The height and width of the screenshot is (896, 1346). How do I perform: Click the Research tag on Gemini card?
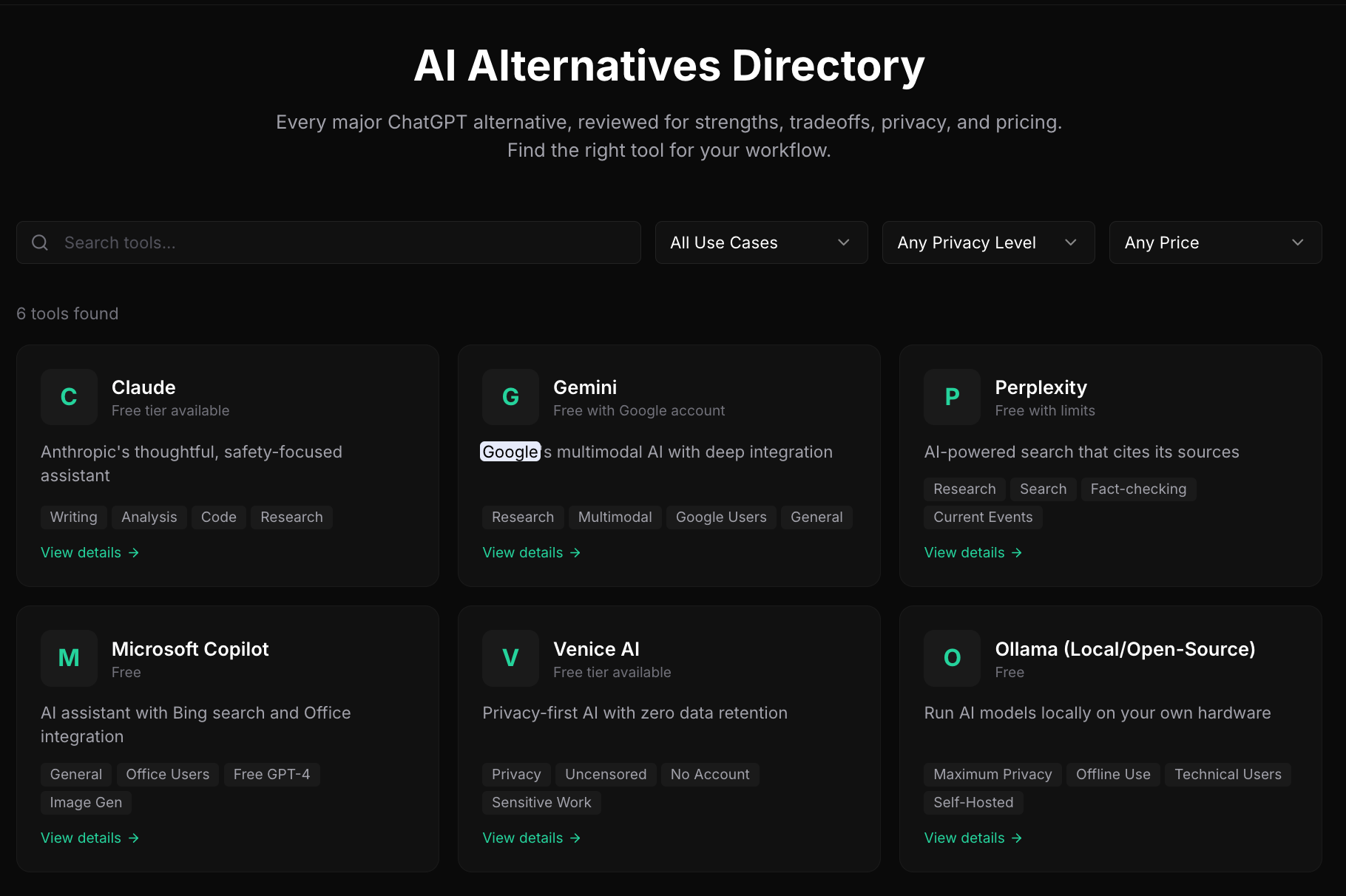523,517
